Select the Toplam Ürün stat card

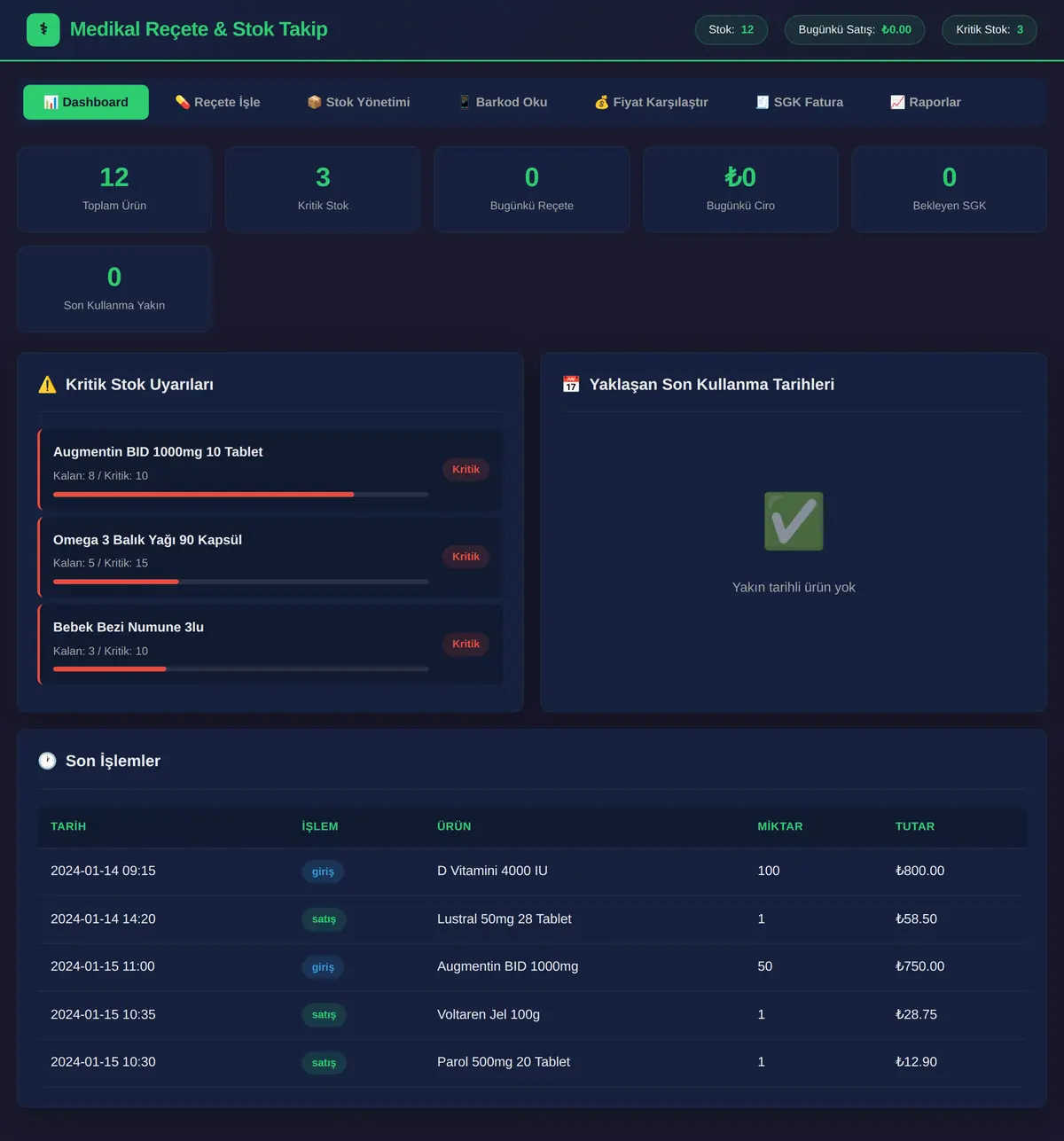click(x=114, y=190)
